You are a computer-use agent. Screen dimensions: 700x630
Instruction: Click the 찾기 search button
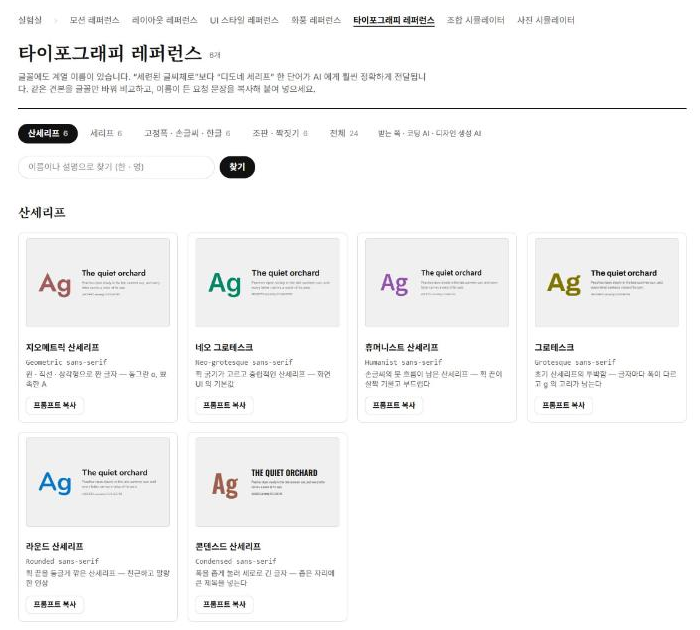(x=237, y=167)
